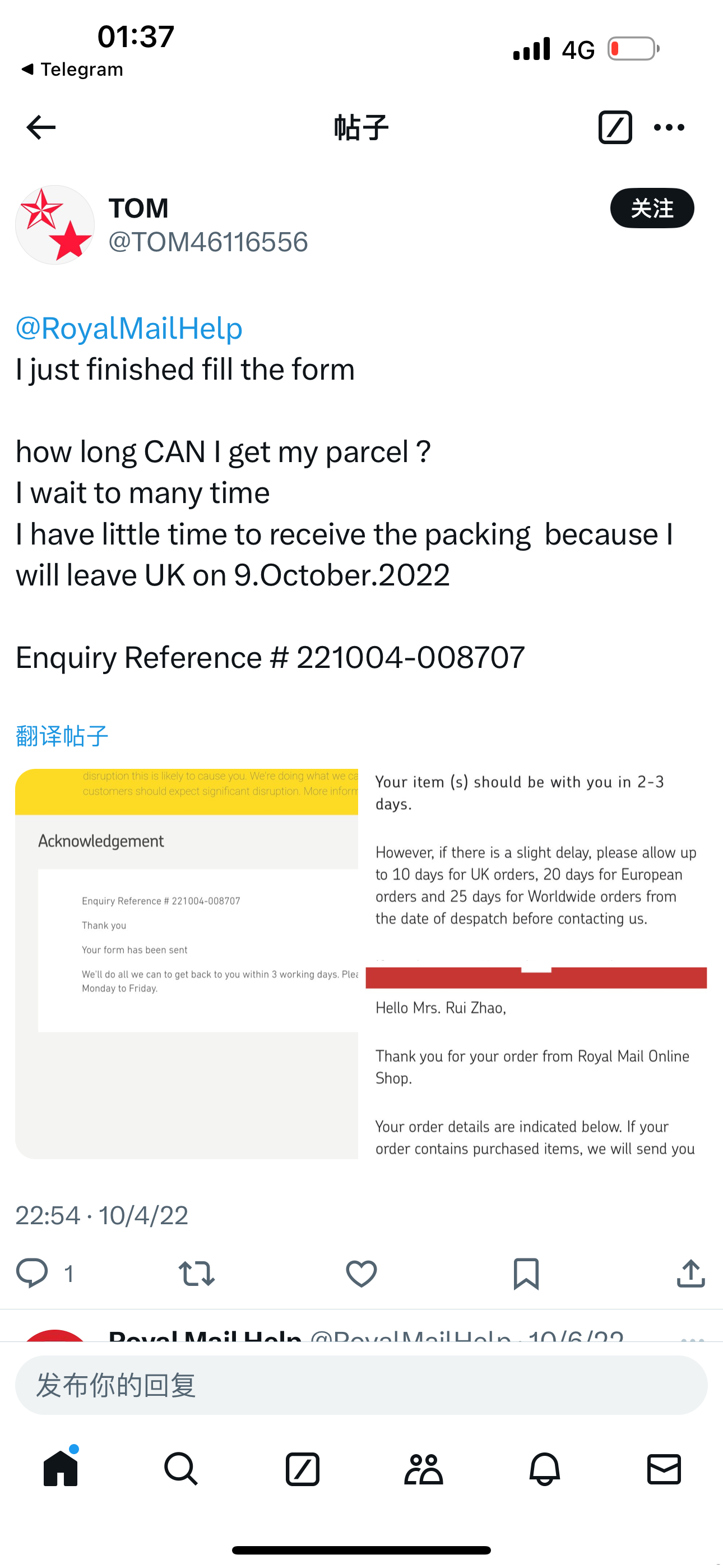Tap the share upload icon
The image size is (723, 1568).
[x=690, y=1273]
